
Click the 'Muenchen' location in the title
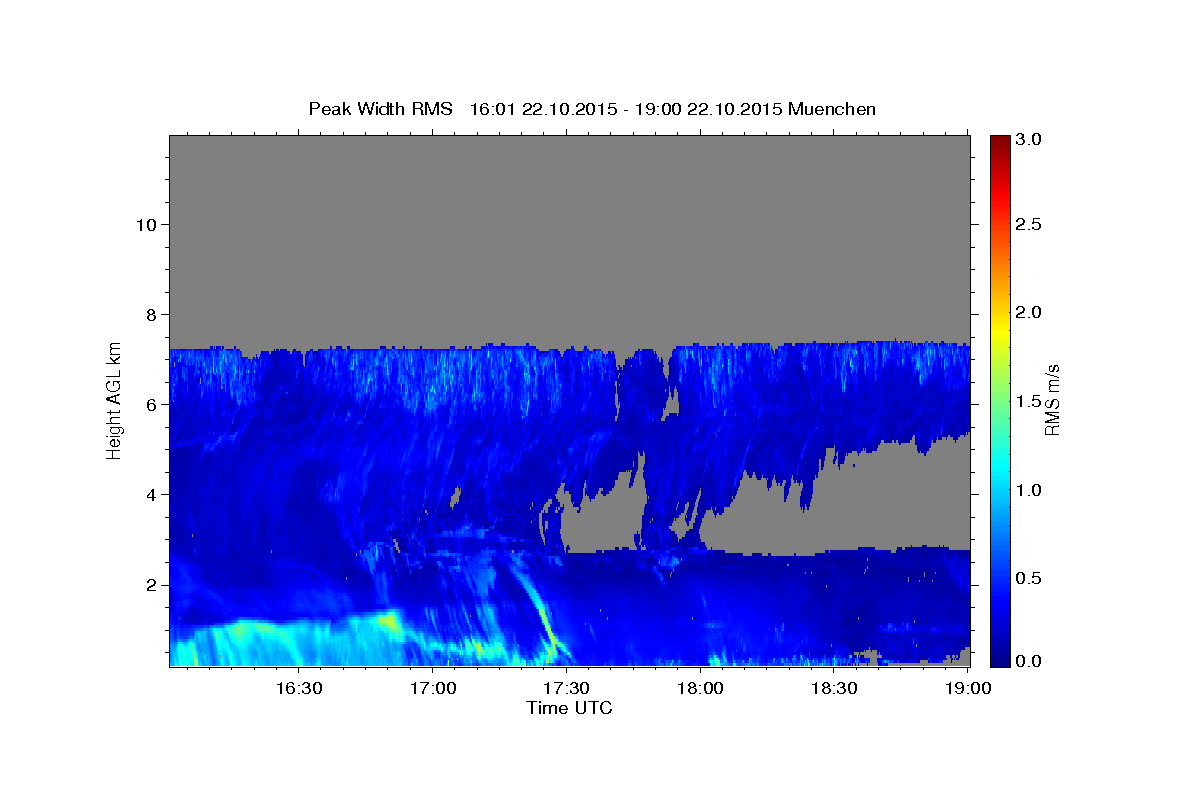[832, 109]
